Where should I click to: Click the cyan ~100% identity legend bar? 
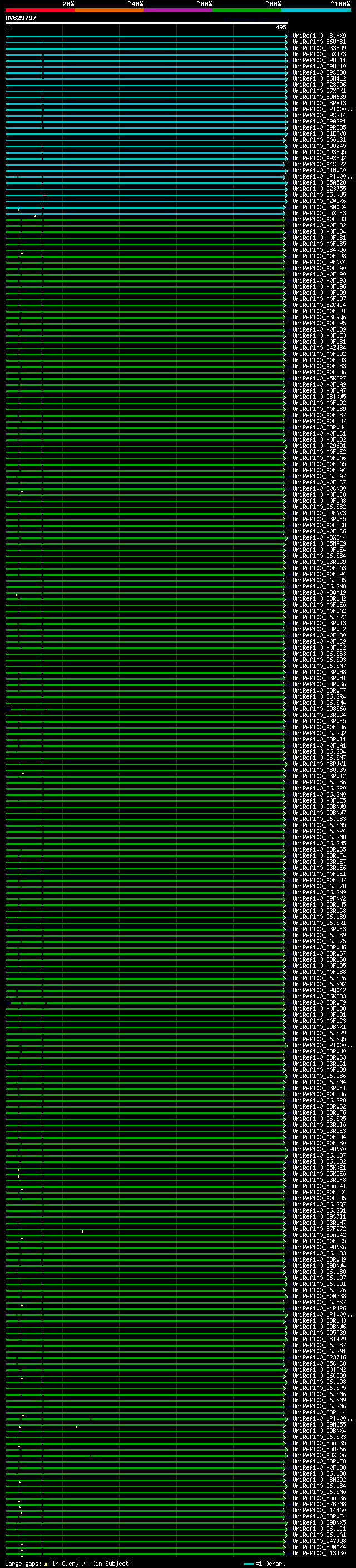(x=316, y=10)
